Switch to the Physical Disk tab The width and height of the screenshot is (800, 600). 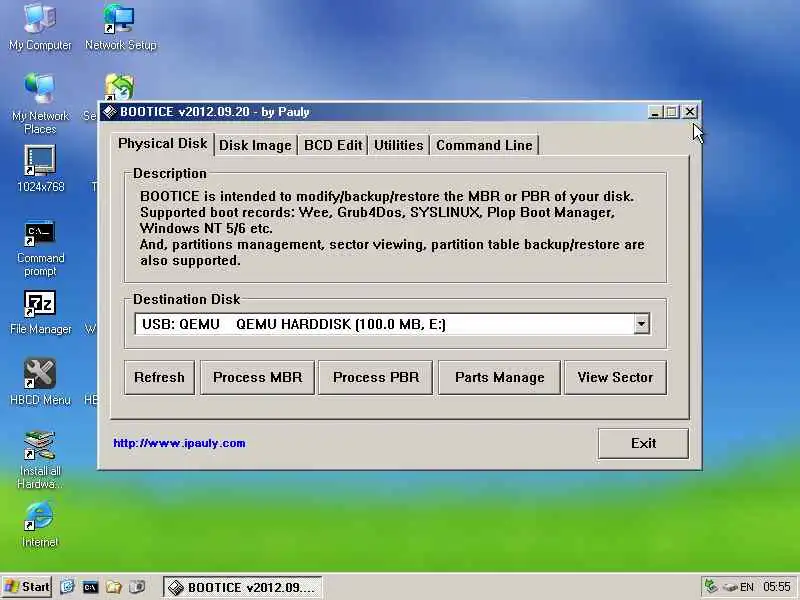click(x=163, y=144)
